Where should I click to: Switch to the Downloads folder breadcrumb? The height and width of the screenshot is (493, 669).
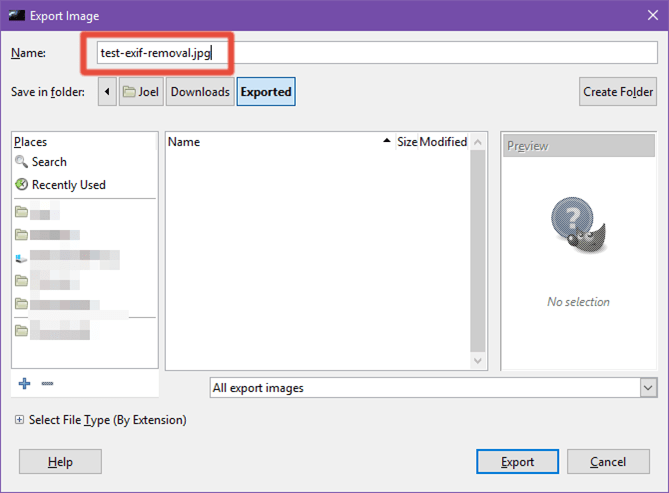pyautogui.click(x=200, y=91)
